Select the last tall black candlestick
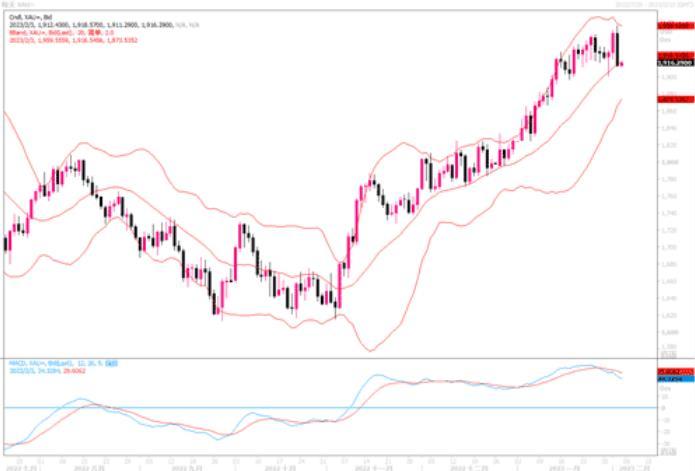Image resolution: width=695 pixels, height=471 pixels. pyautogui.click(x=616, y=47)
